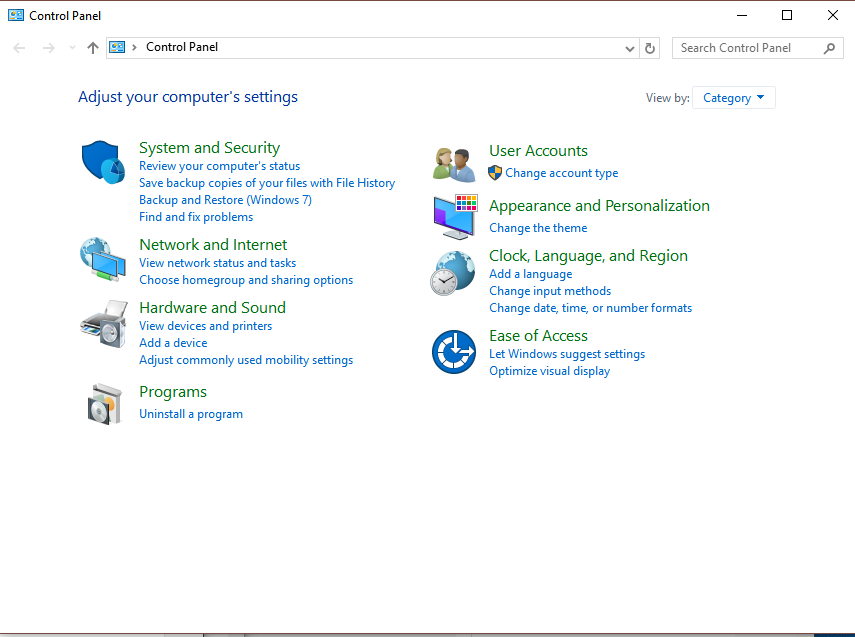Open Change date, time, or number formats
The height and width of the screenshot is (637, 855).
point(591,308)
